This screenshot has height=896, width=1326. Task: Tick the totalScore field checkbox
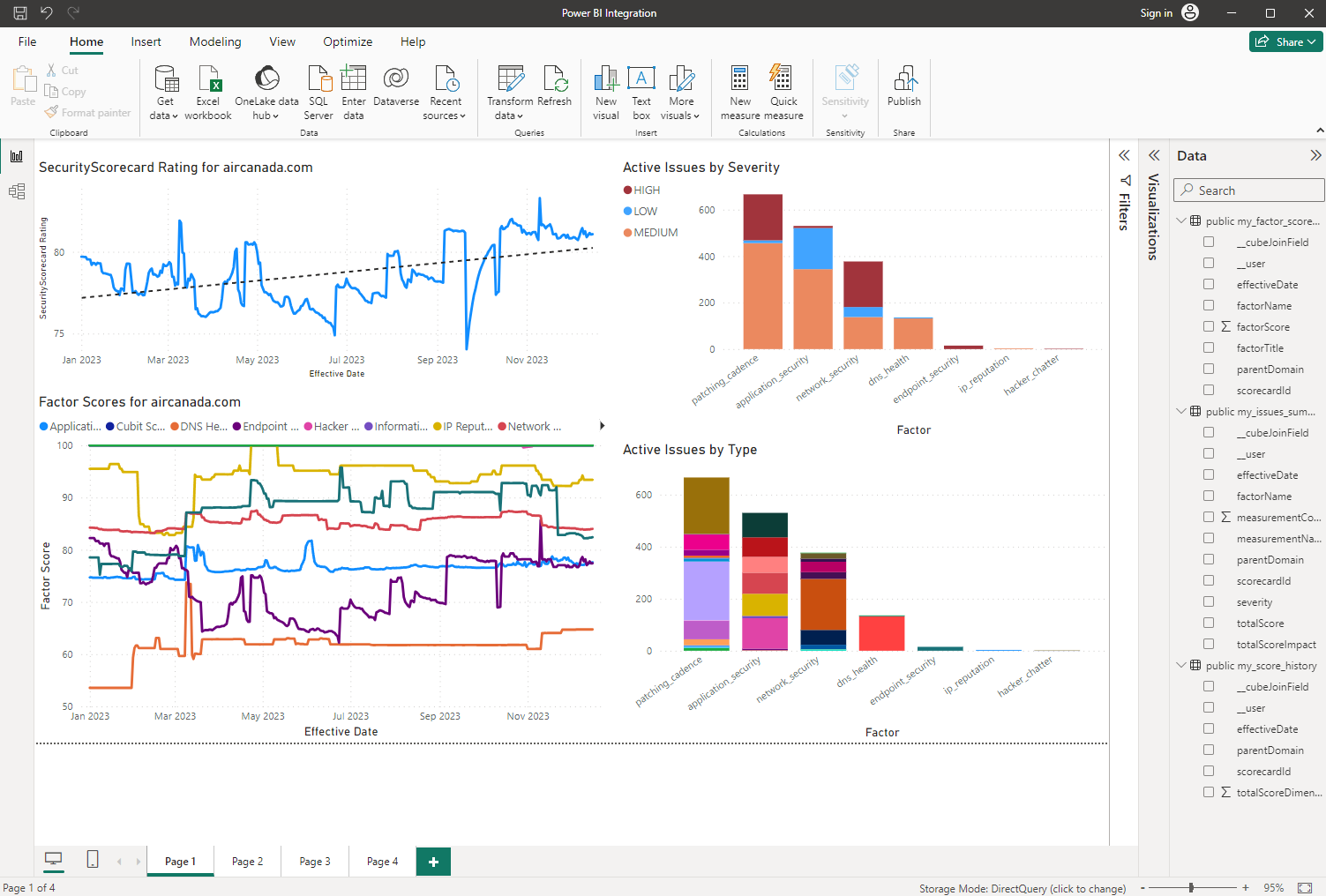(x=1209, y=623)
